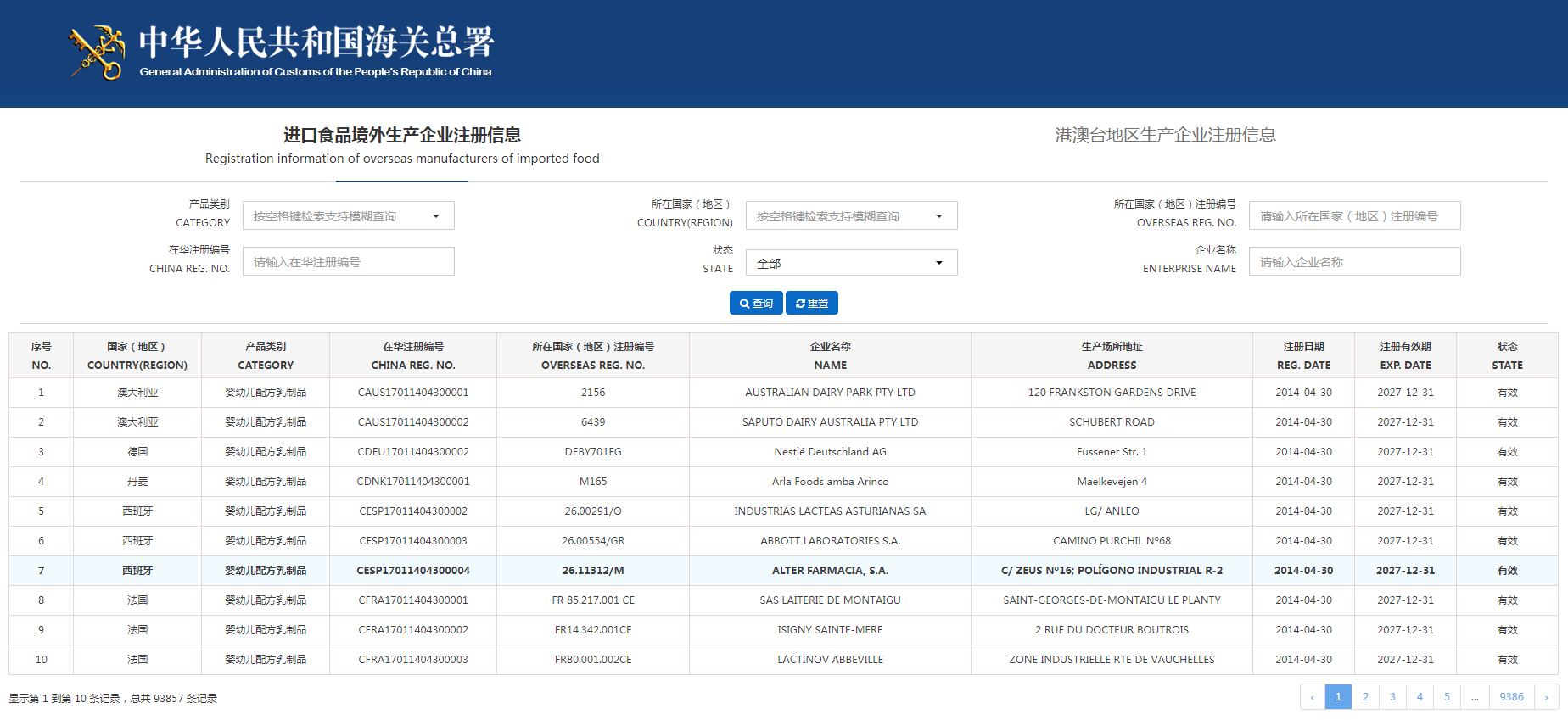Screen dimensions: 1568x720
Task: Click the pagination ellipsis button
Action: click(x=1475, y=697)
